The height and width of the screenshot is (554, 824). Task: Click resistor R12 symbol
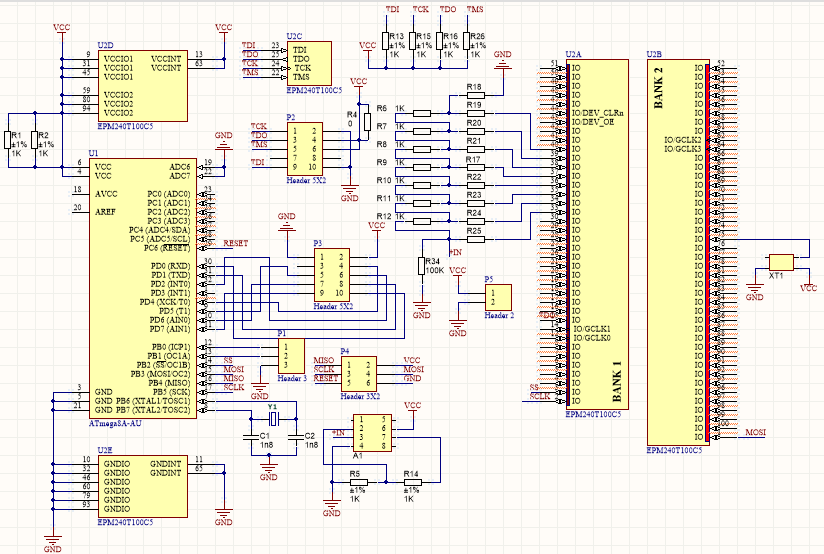422,221
